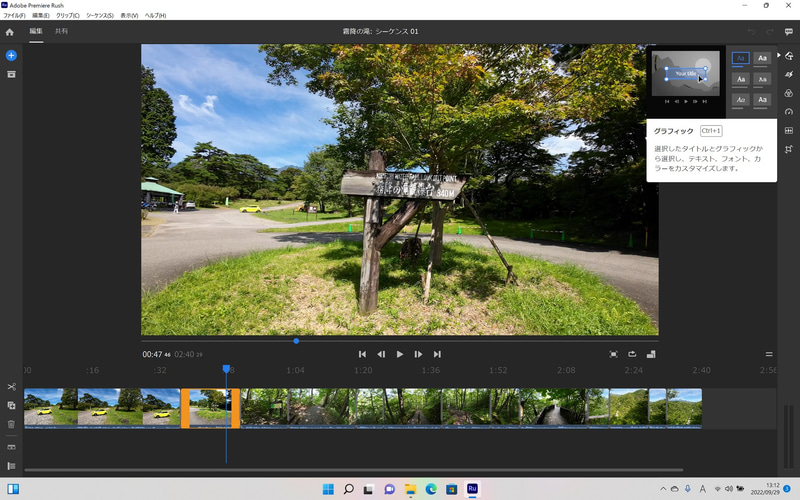Open File Explorer from taskbar
The width and height of the screenshot is (800, 500).
pos(410,489)
